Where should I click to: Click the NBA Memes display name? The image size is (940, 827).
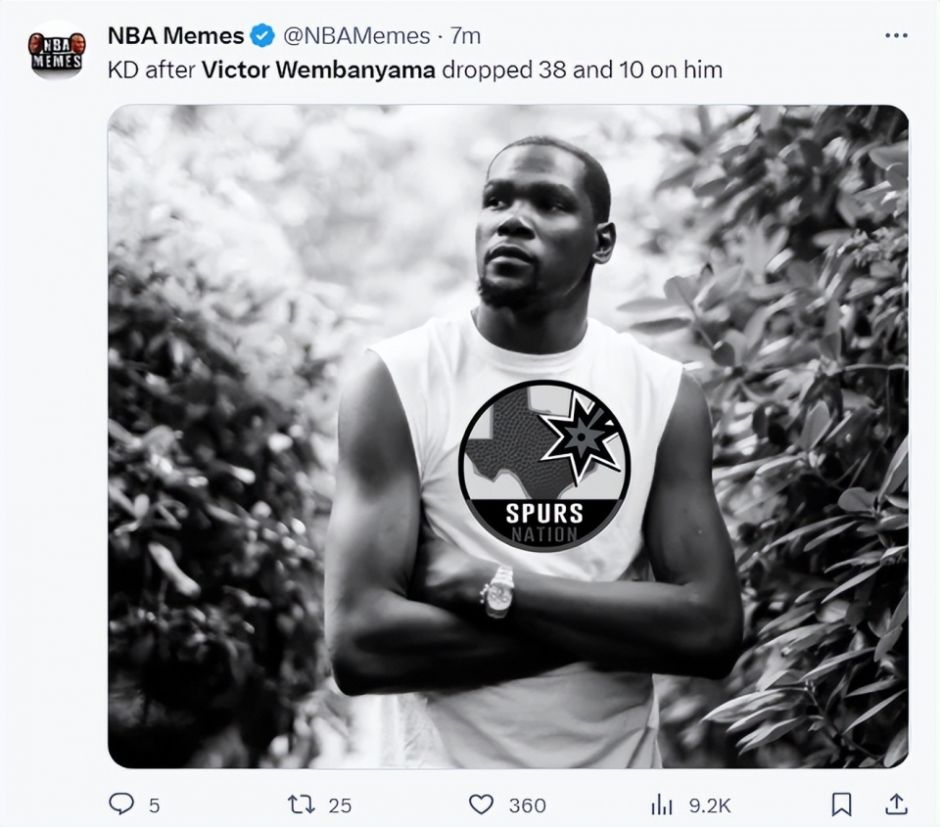[x=176, y=36]
